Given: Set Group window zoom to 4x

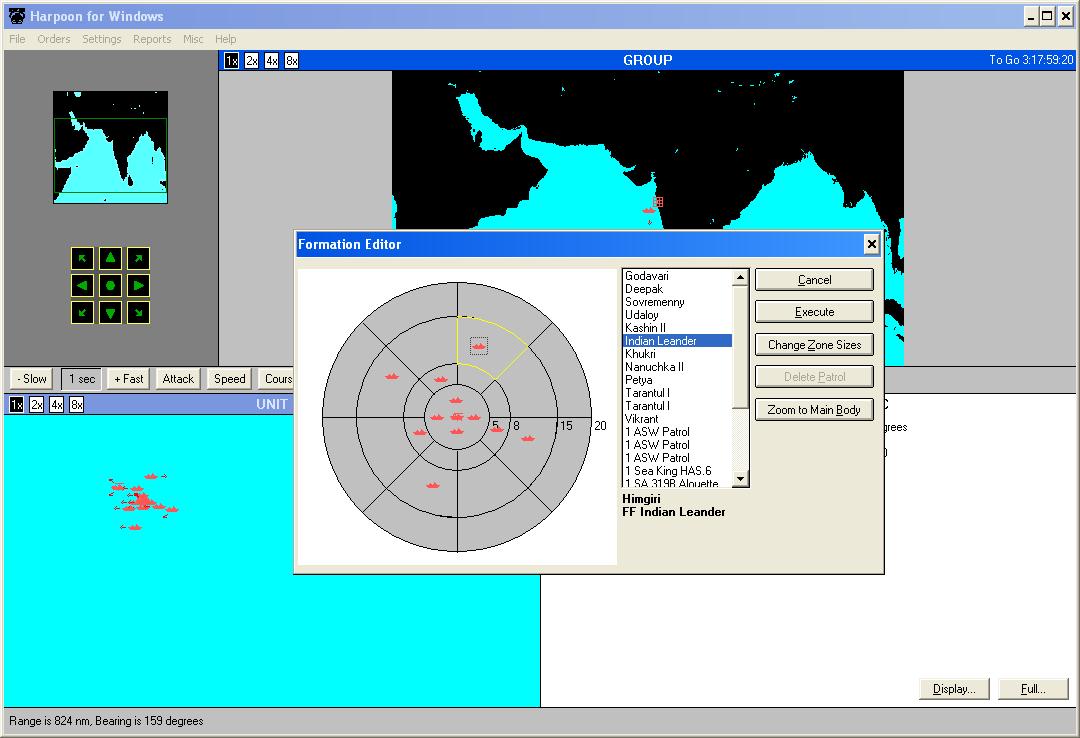Looking at the screenshot, I should point(271,61).
